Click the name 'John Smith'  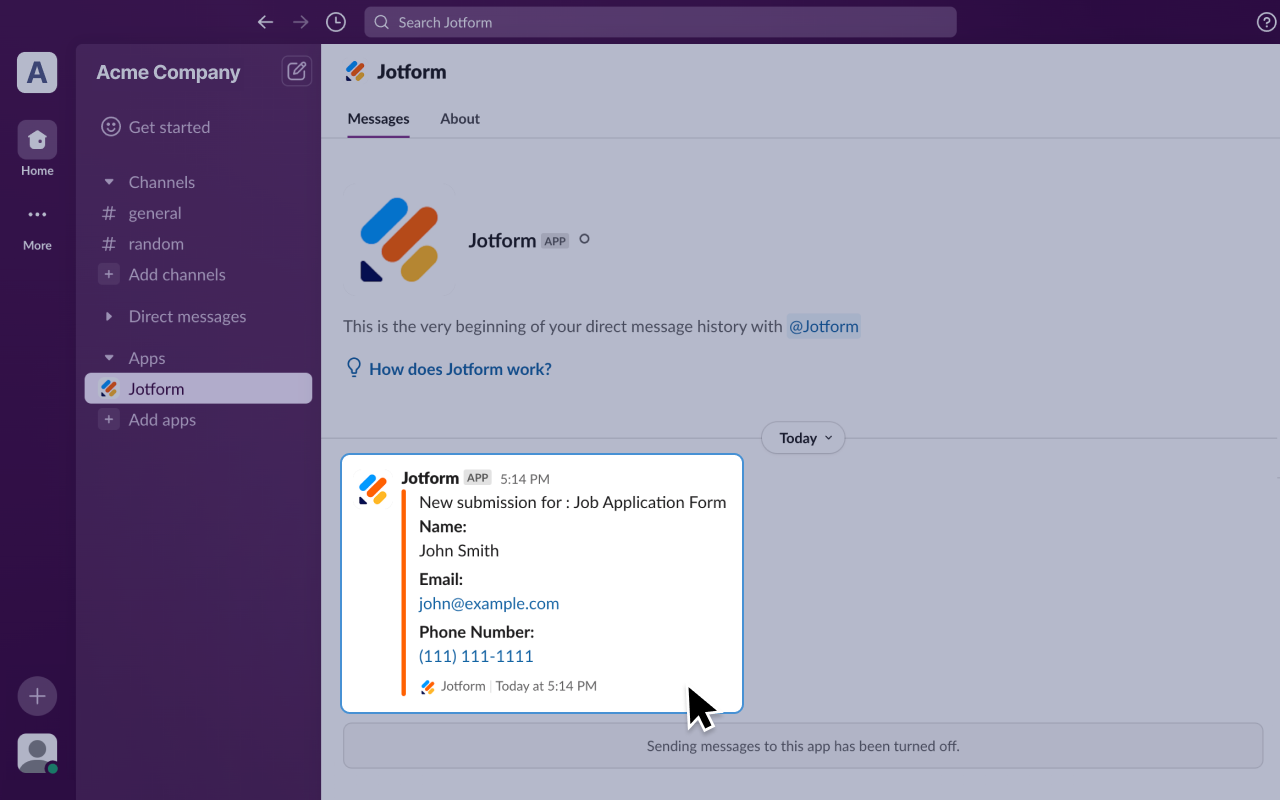tap(459, 551)
